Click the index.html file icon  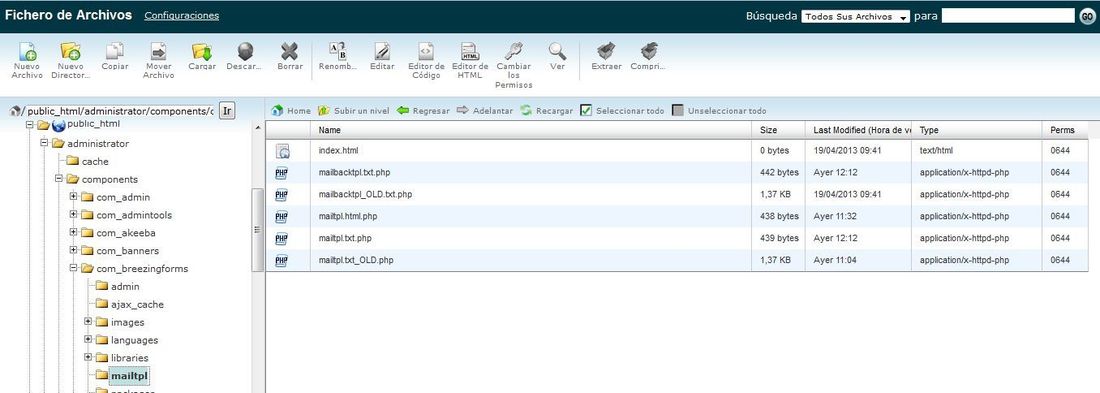tap(282, 151)
